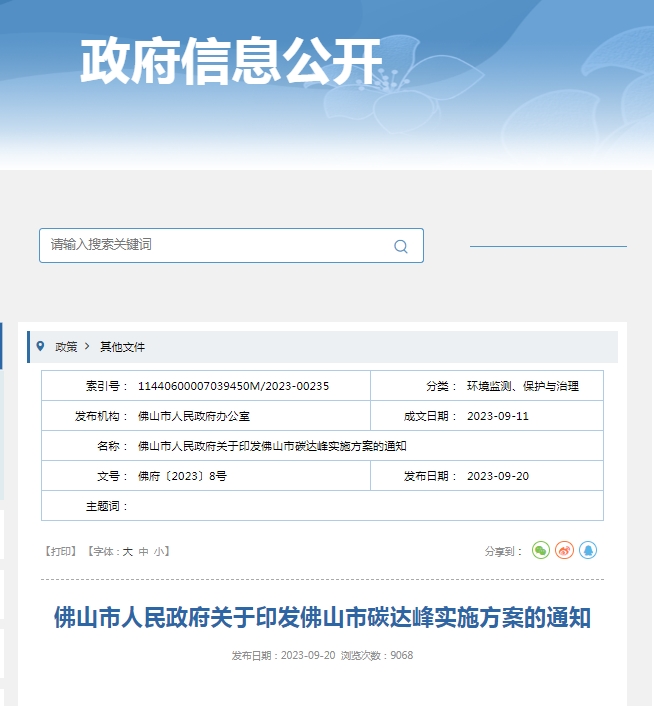Viewport: 654px width, 706px height.
Task: Click the publishing agency 佛山市人民政府办公室
Action: coord(194,416)
